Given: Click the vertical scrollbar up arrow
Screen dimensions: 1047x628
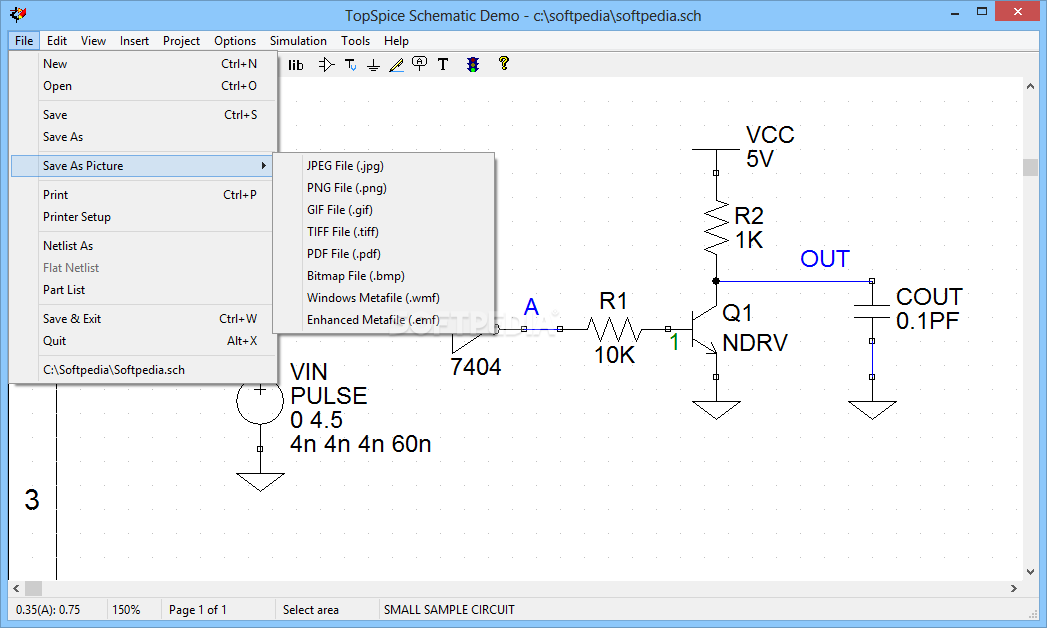Looking at the screenshot, I should pyautogui.click(x=1030, y=86).
